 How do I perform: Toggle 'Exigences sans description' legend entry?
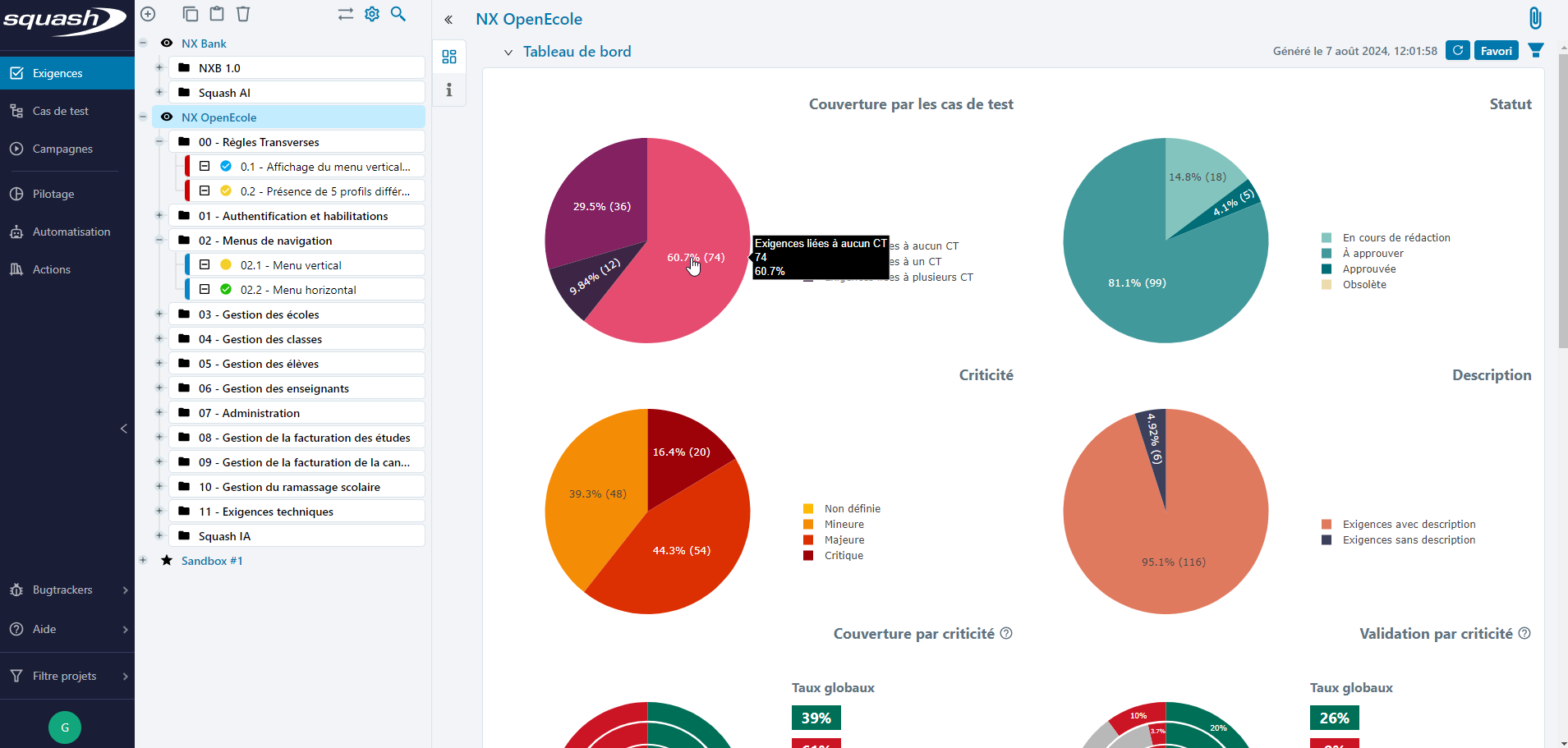click(x=1408, y=540)
